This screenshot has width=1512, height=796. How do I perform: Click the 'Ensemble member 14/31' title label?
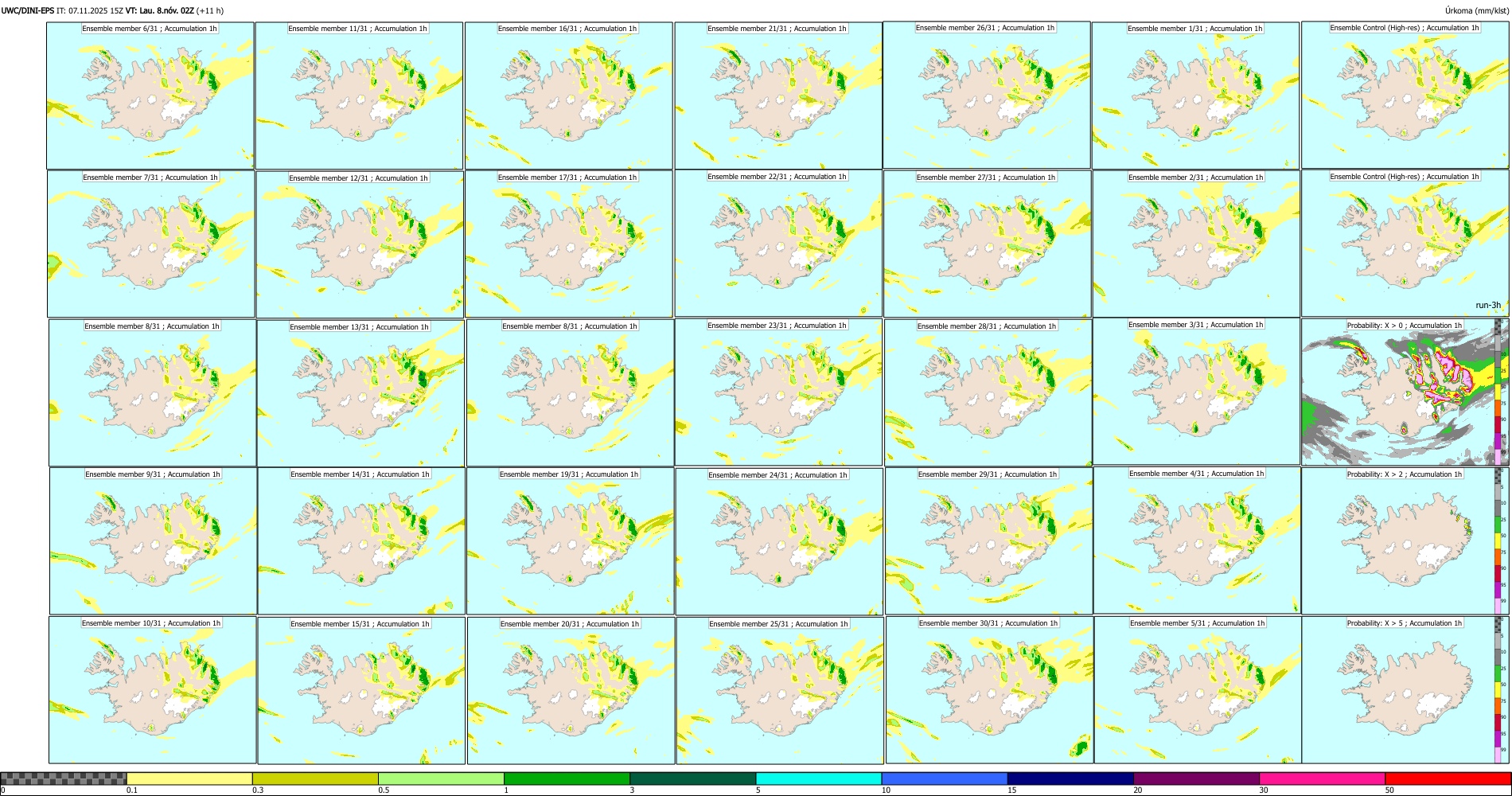360,474
